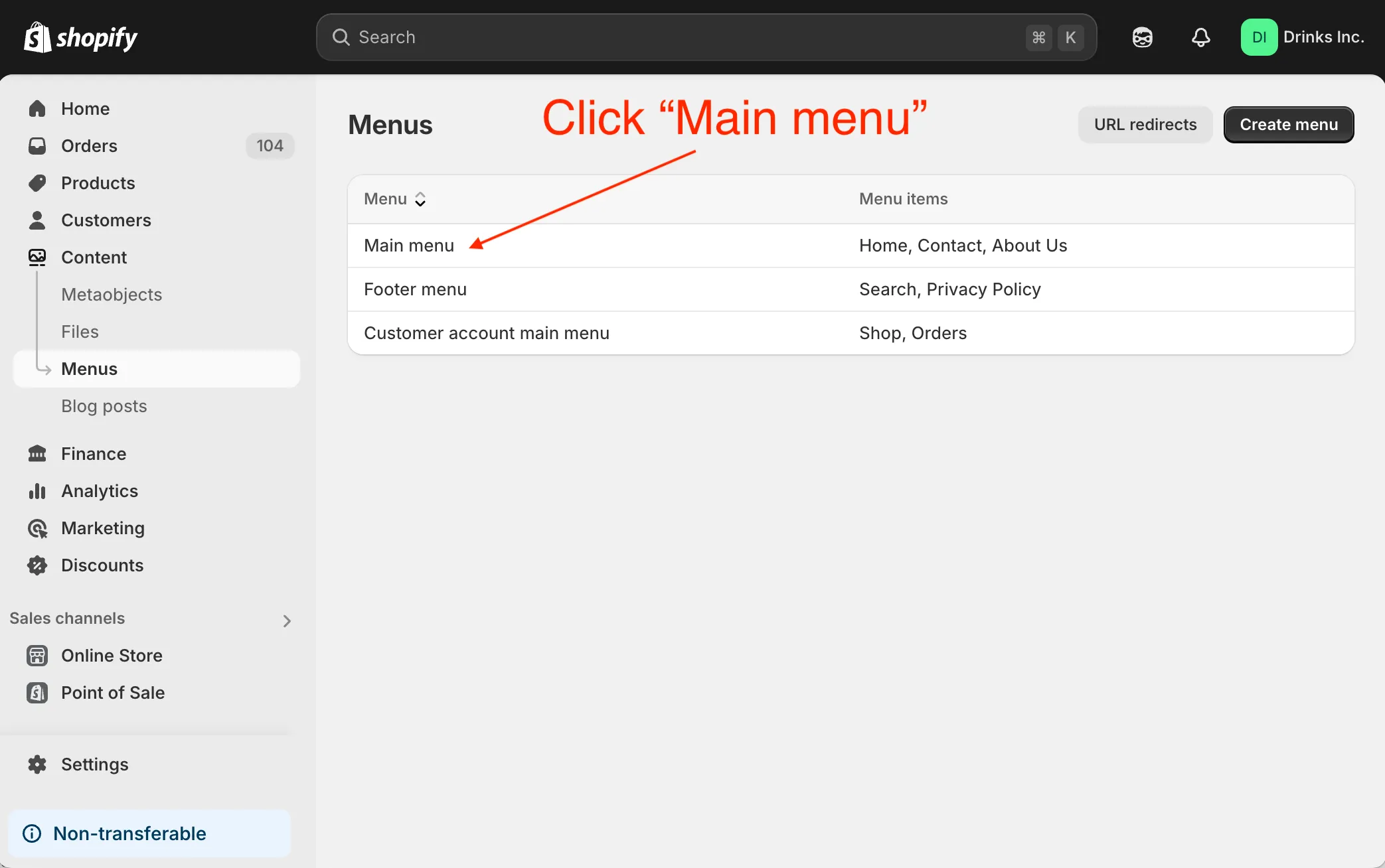This screenshot has height=868, width=1385.
Task: Click the Finance bank icon
Action: click(x=37, y=453)
